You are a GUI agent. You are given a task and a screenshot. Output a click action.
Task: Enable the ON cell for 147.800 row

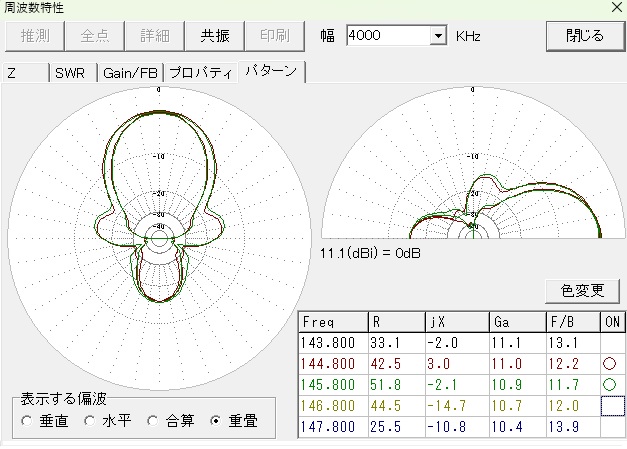point(612,427)
